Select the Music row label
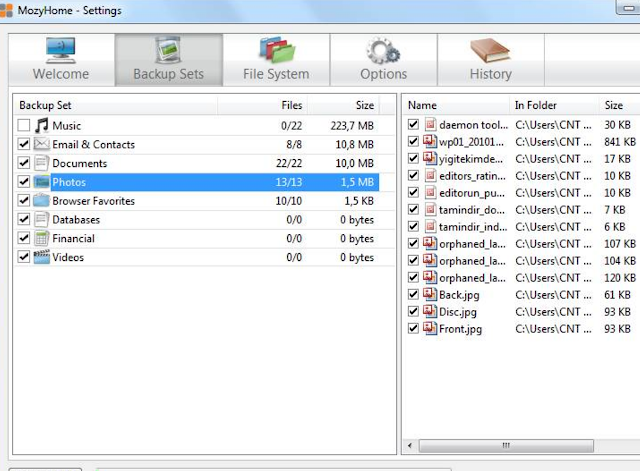The image size is (640, 471). (x=67, y=126)
